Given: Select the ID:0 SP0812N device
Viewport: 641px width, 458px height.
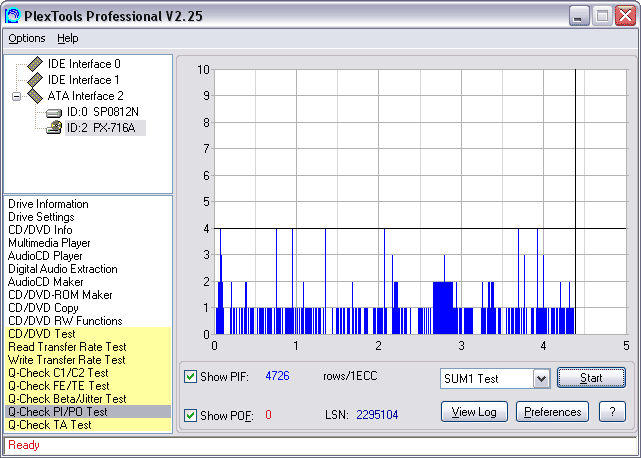Looking at the screenshot, I should (103, 112).
